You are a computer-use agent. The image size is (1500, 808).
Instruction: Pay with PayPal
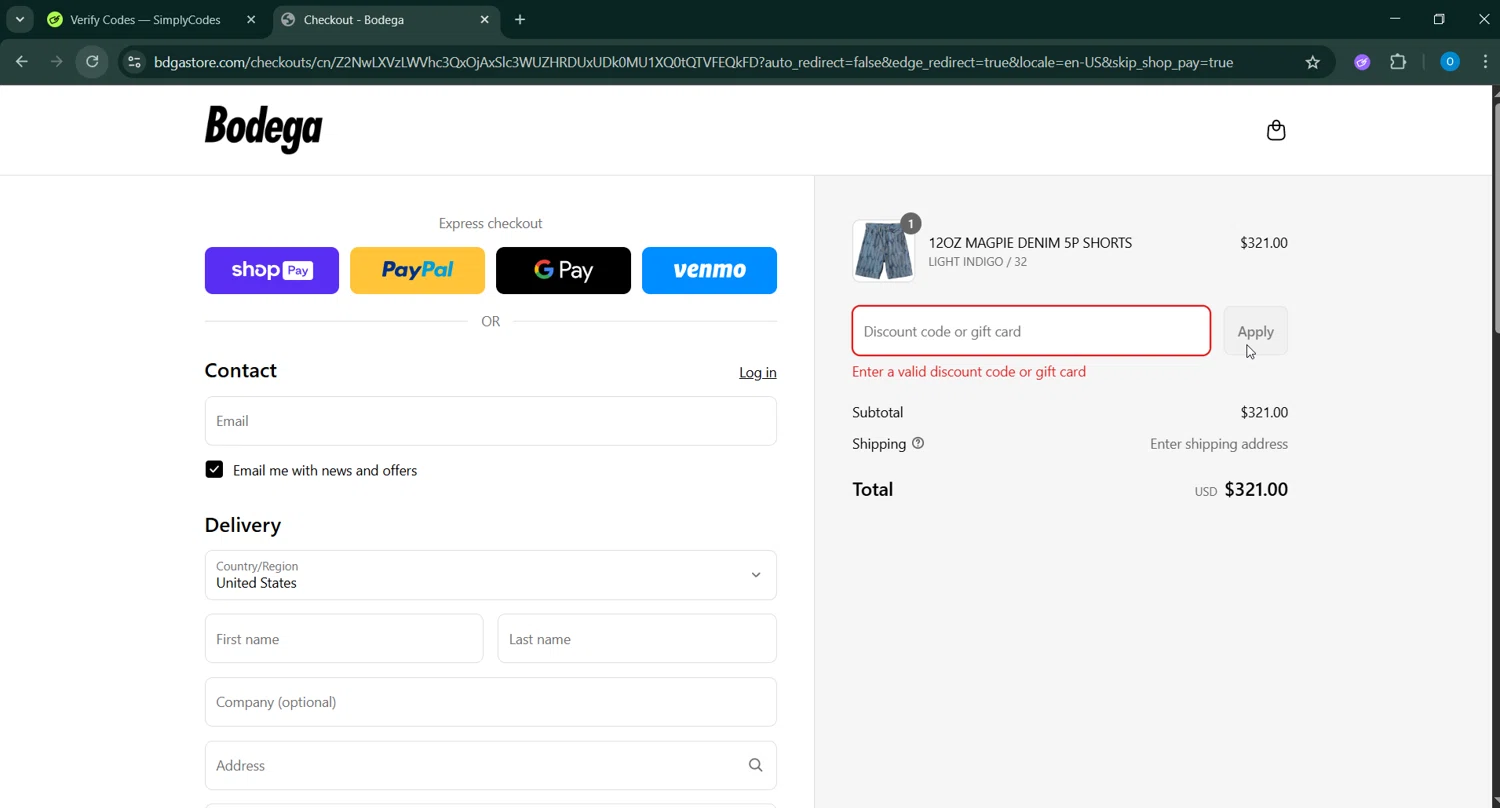pos(417,270)
